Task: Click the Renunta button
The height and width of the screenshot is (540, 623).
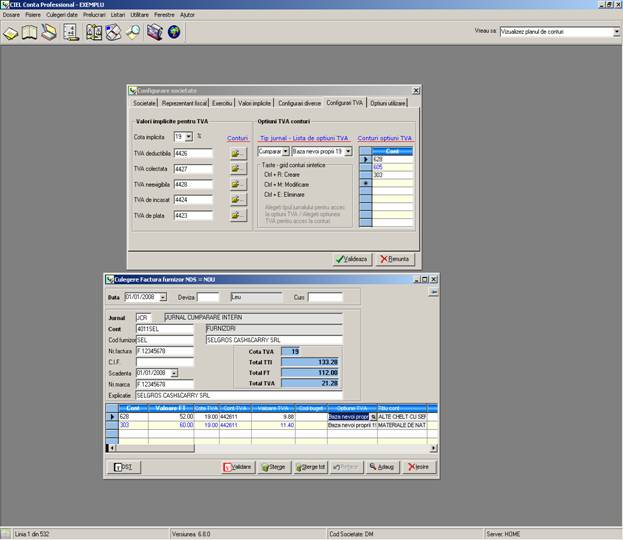Action: pyautogui.click(x=395, y=259)
